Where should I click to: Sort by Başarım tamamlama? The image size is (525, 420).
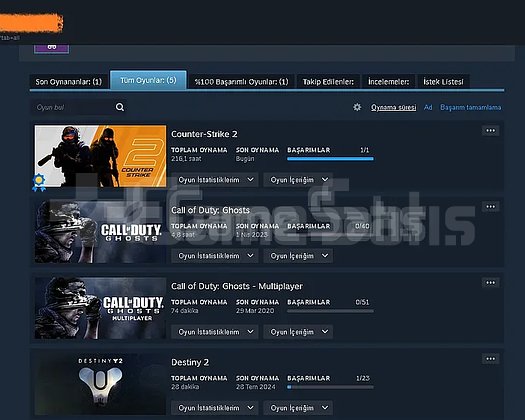pos(470,108)
